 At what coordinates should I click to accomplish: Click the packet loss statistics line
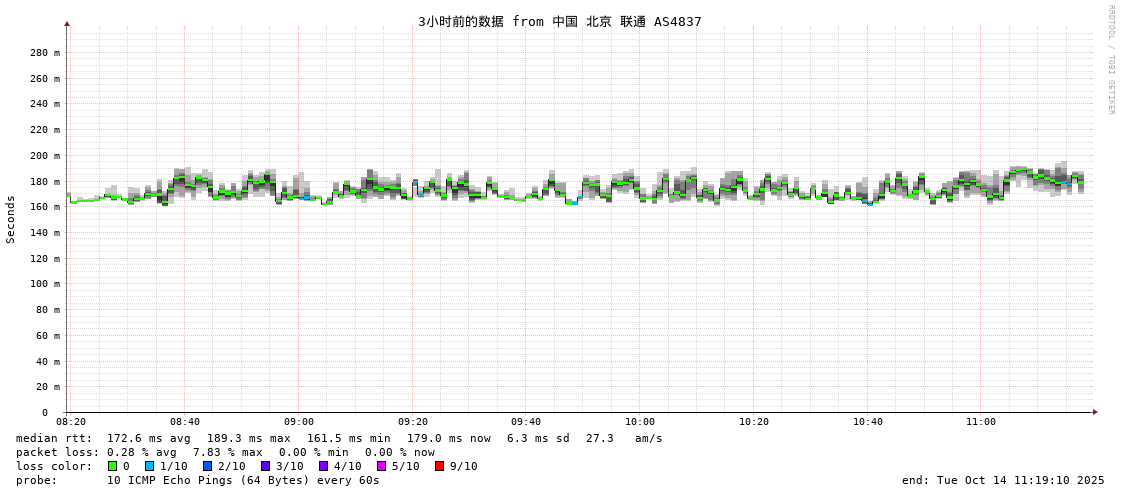tap(225, 452)
